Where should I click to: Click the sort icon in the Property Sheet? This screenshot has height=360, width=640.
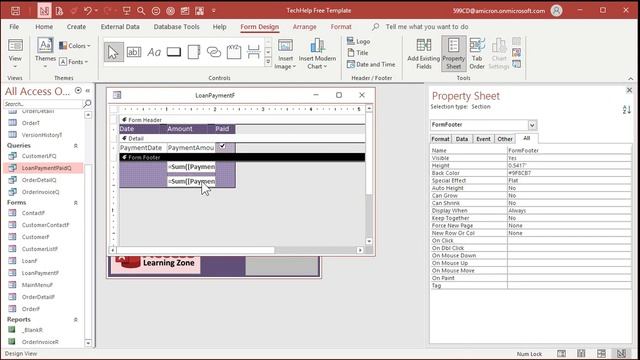(627, 109)
